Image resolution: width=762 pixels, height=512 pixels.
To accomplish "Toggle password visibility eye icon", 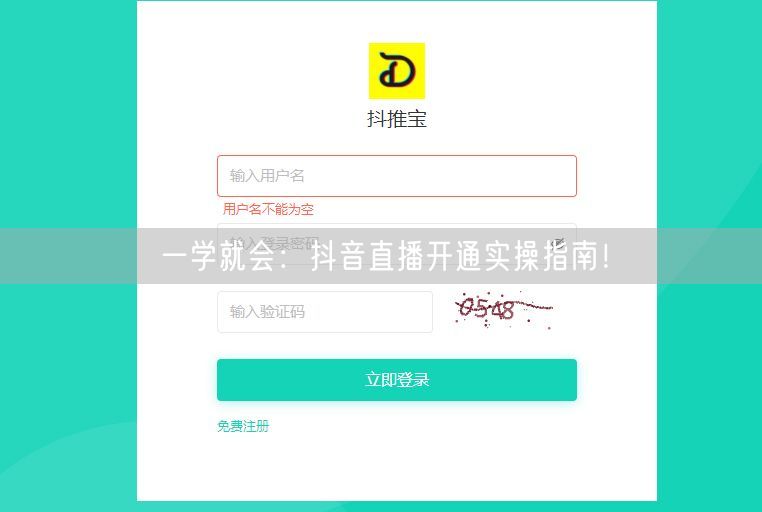I will 559,243.
